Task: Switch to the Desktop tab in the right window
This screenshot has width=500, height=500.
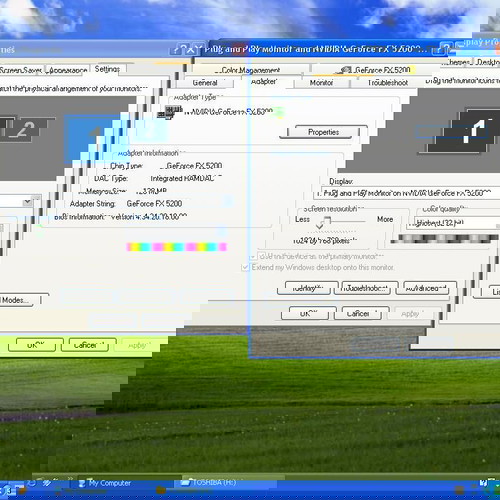Action: tap(488, 62)
